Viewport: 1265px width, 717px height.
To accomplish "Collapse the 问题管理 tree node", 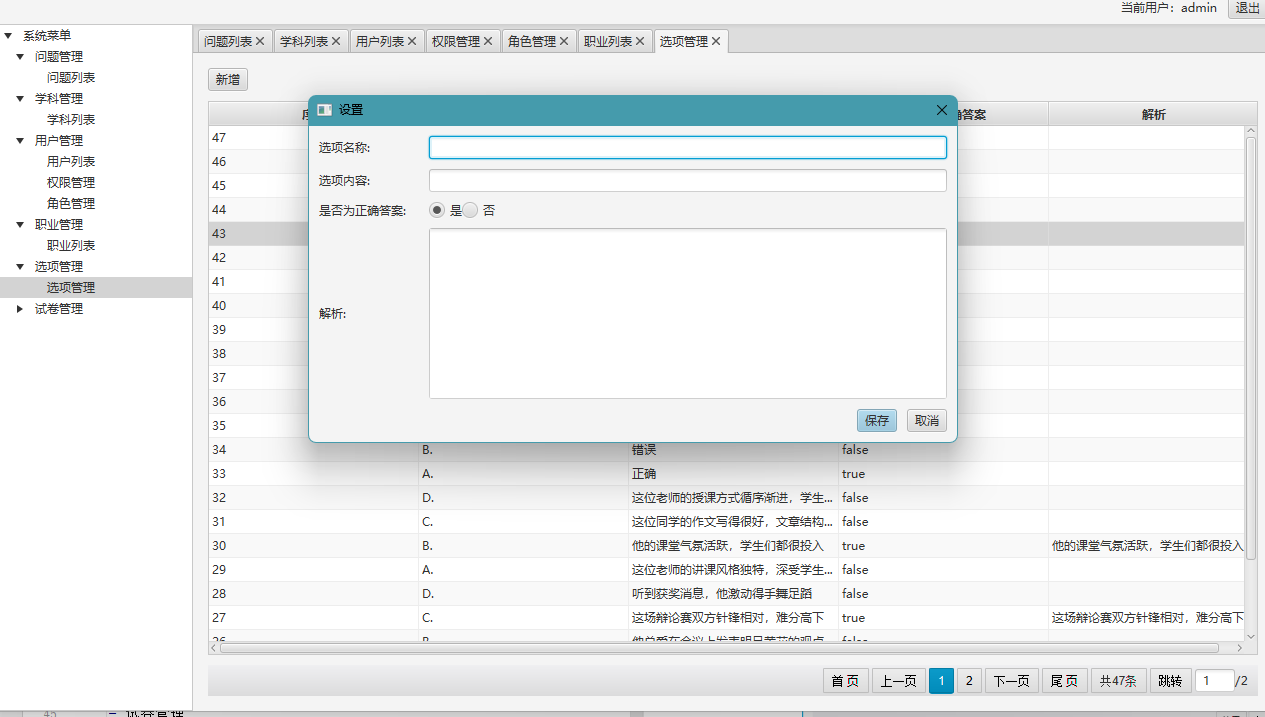I will [20, 57].
